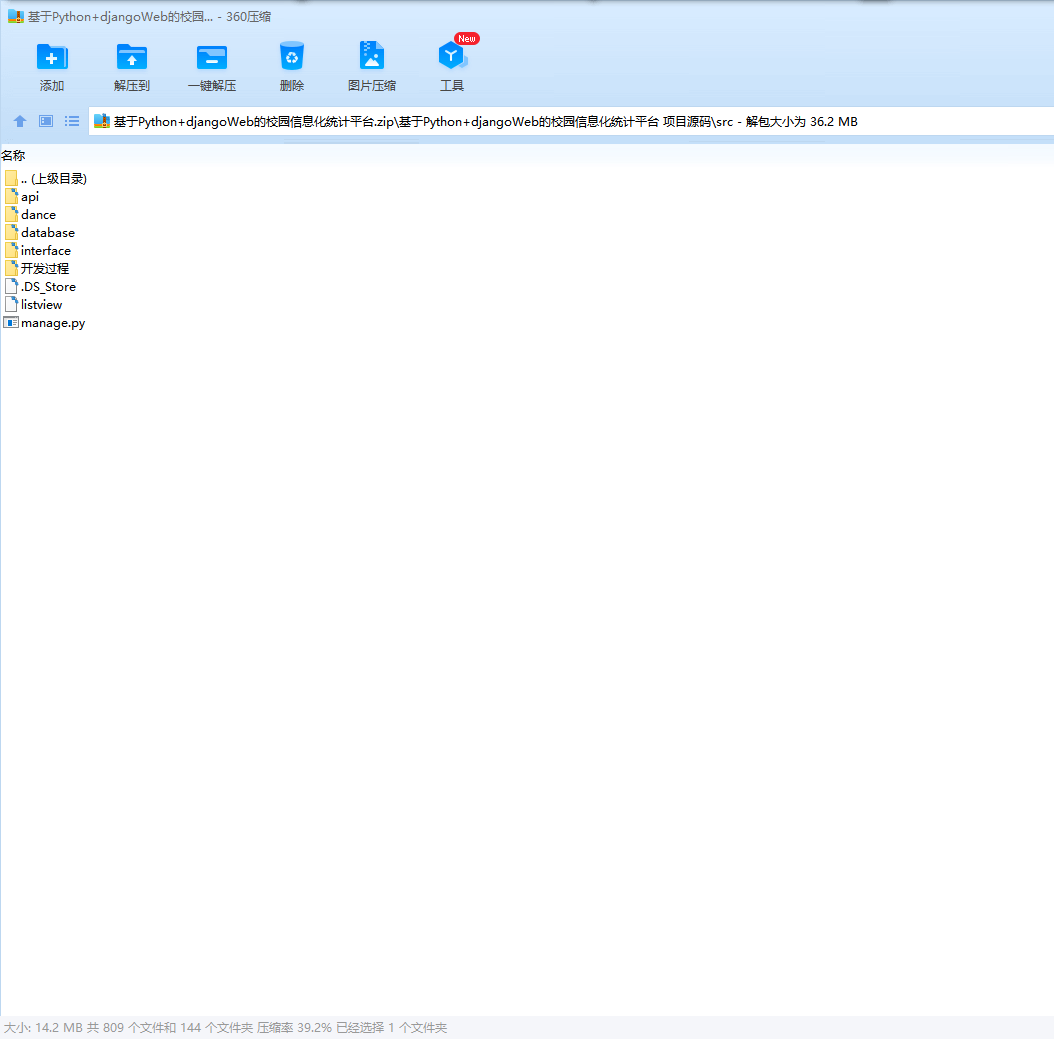The height and width of the screenshot is (1039, 1054).
Task: Click the "database" folder name
Action: coord(48,233)
